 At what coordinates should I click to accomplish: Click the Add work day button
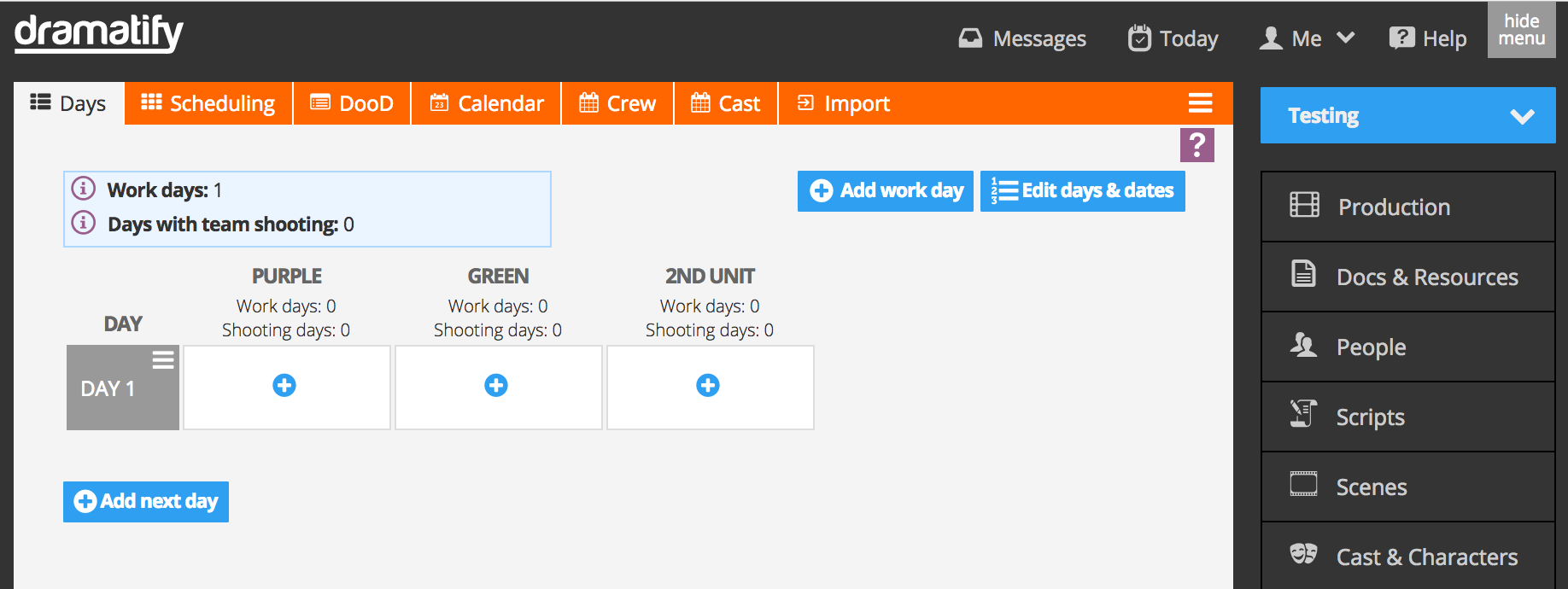886,191
